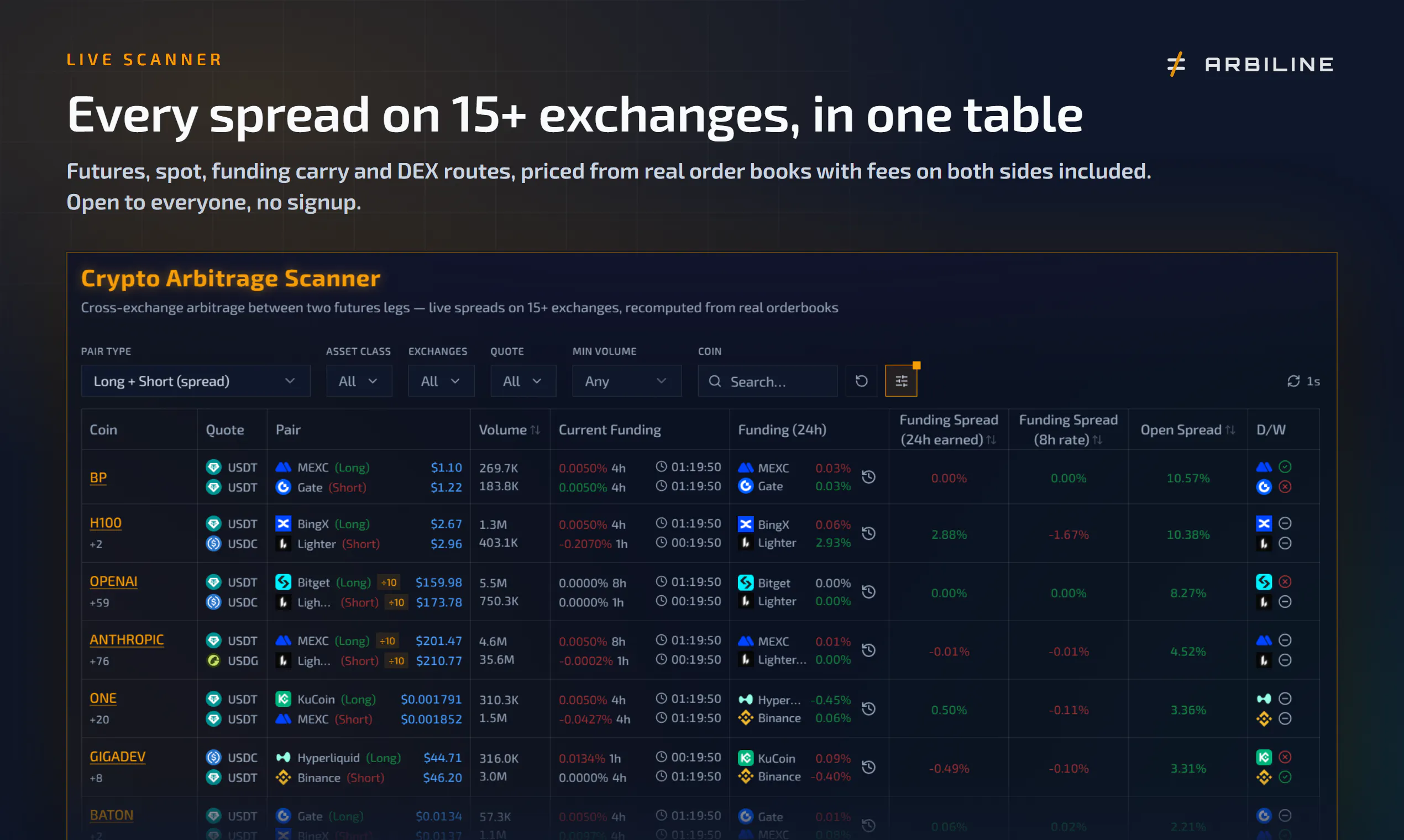Expand the Exchanges filter

[x=441, y=381]
